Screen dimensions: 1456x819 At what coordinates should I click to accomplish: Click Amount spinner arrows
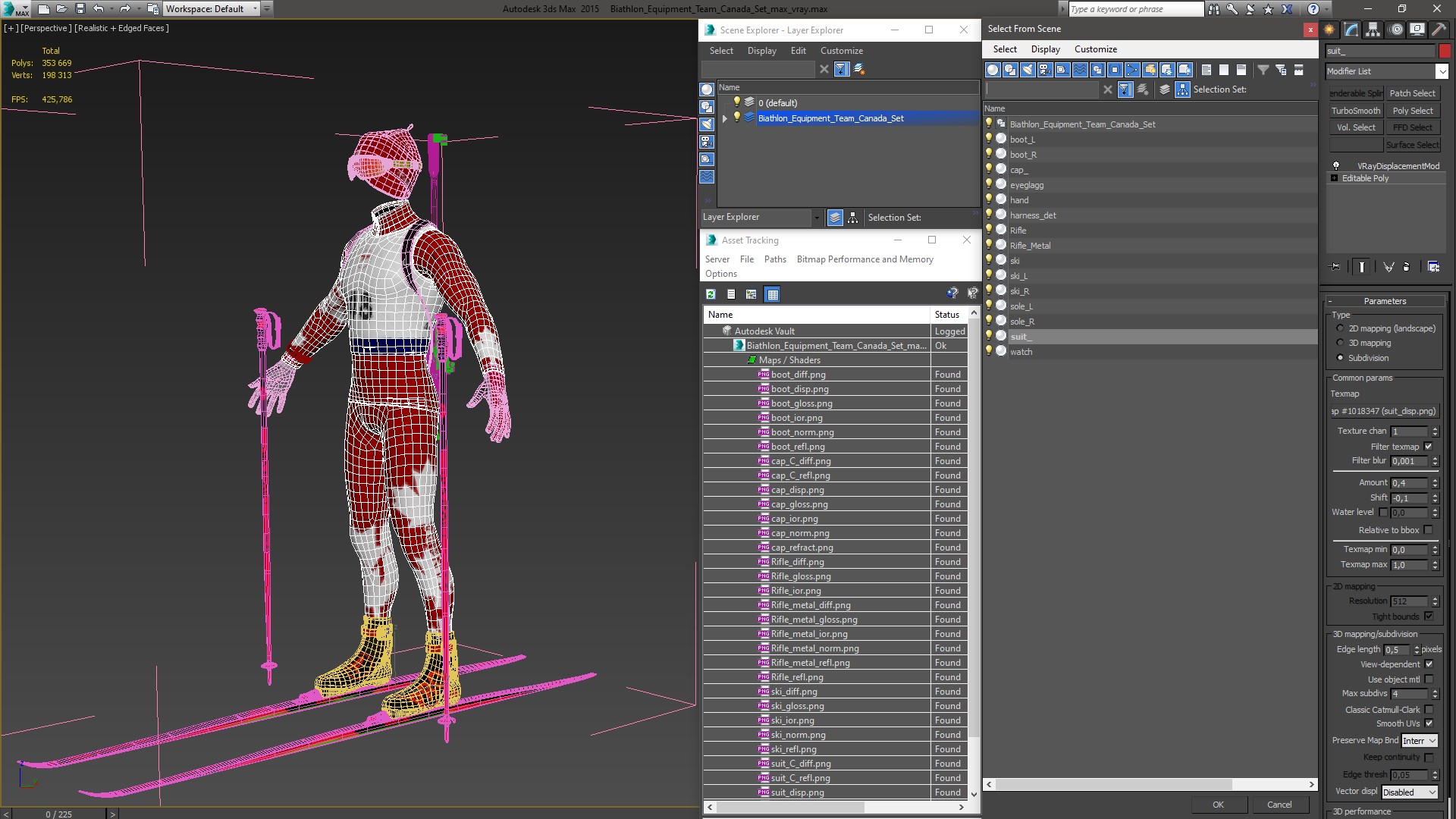(1435, 483)
